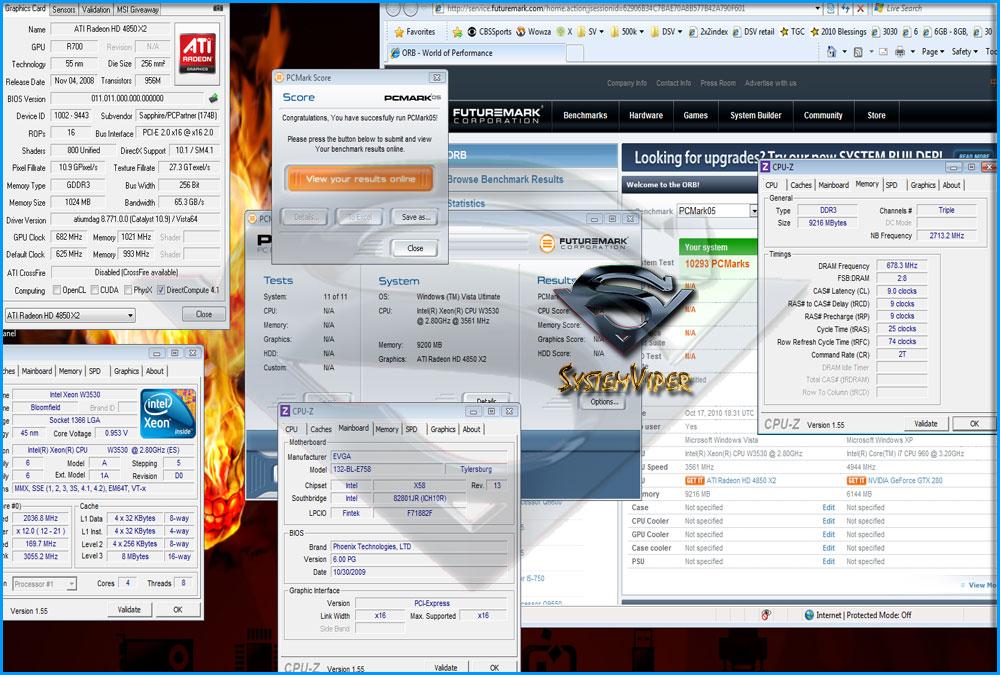This screenshot has width=1000, height=675.
Task: Open the Processor #1 dropdown in CPU-Z
Action: pos(44,584)
